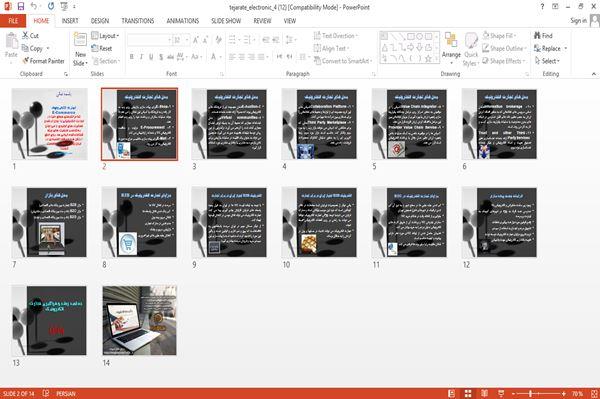This screenshot has height=399, width=600.
Task: Click PERSIAN language indicator in status bar
Action: [66, 394]
